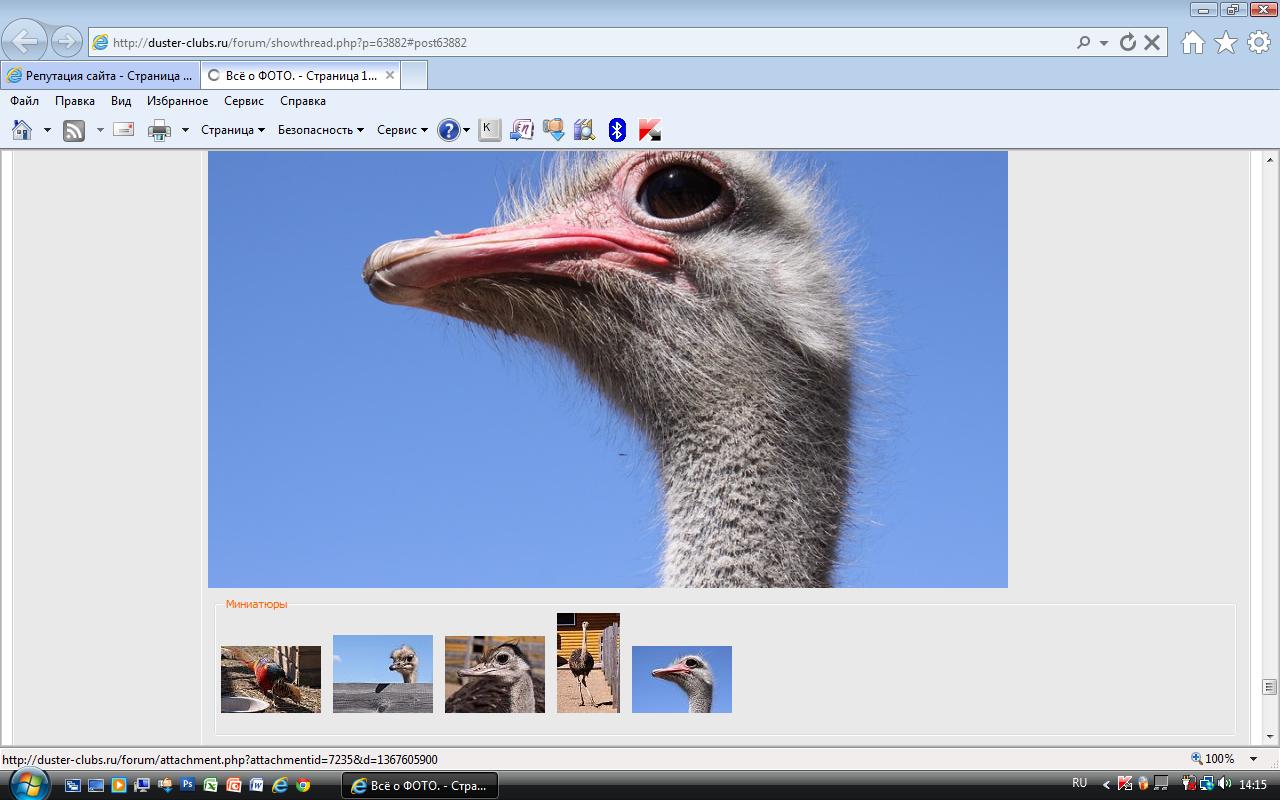
Task: Open the Файл menu
Action: coord(24,101)
